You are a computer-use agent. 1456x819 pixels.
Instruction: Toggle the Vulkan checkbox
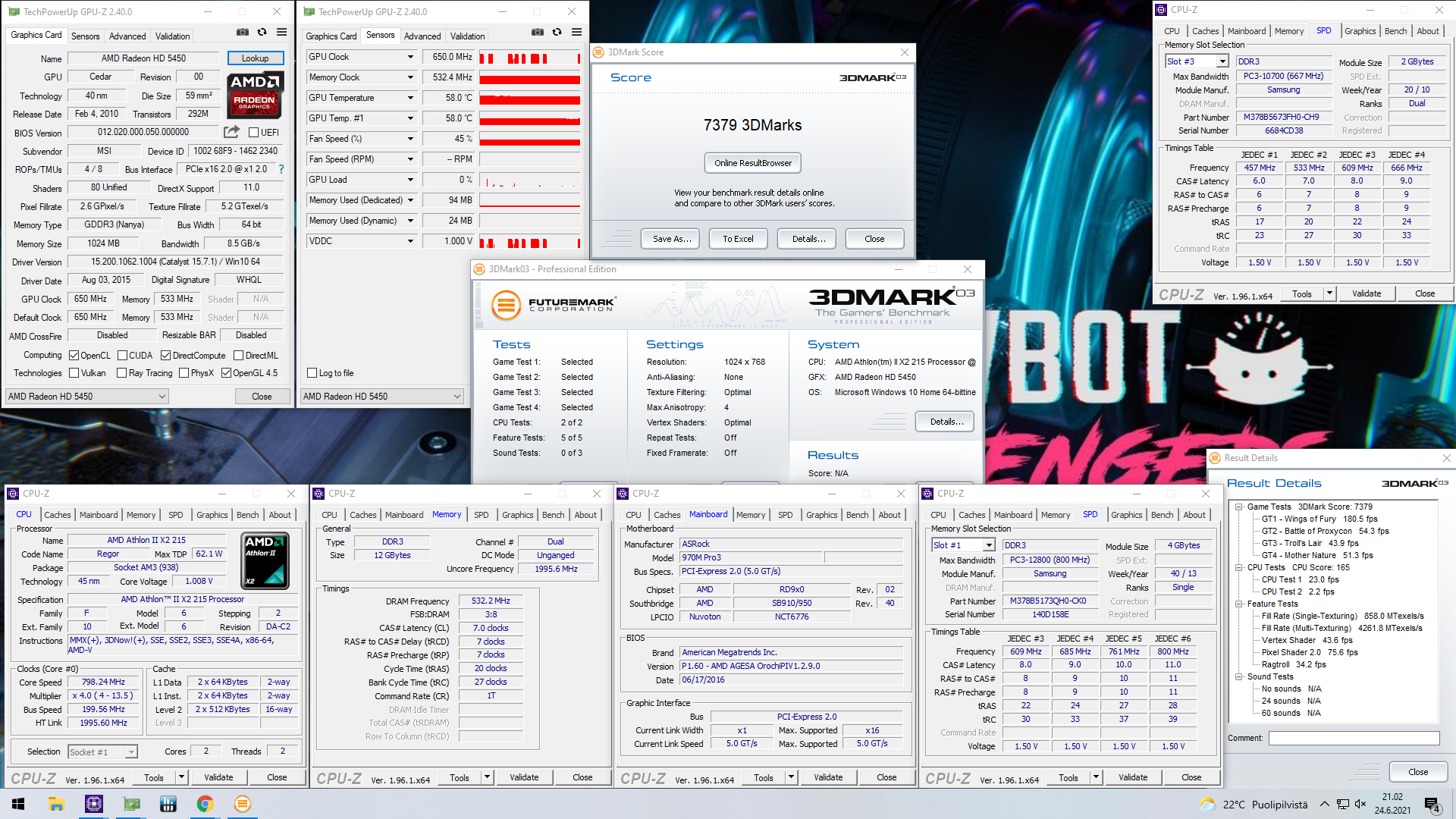coord(74,373)
